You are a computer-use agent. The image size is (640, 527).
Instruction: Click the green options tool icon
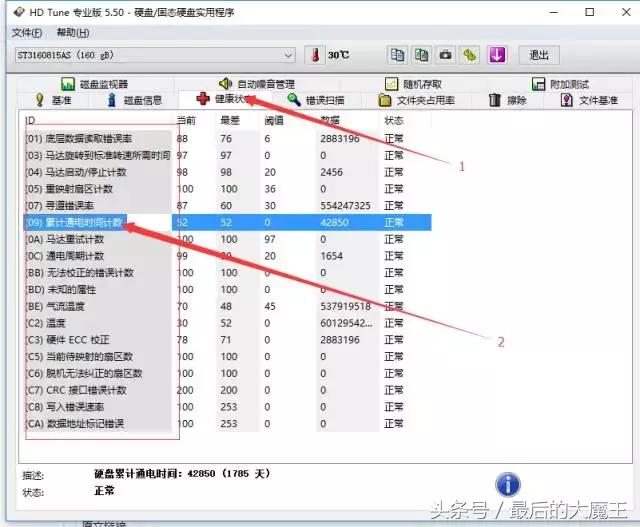click(x=470, y=55)
